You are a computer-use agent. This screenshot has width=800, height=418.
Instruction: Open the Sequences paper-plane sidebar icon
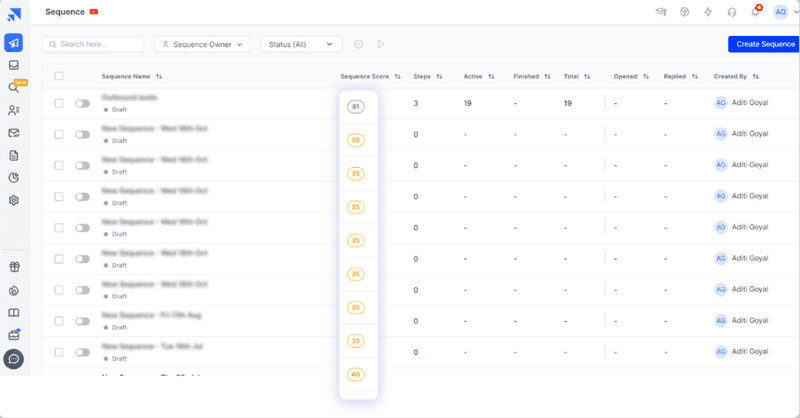[x=14, y=43]
